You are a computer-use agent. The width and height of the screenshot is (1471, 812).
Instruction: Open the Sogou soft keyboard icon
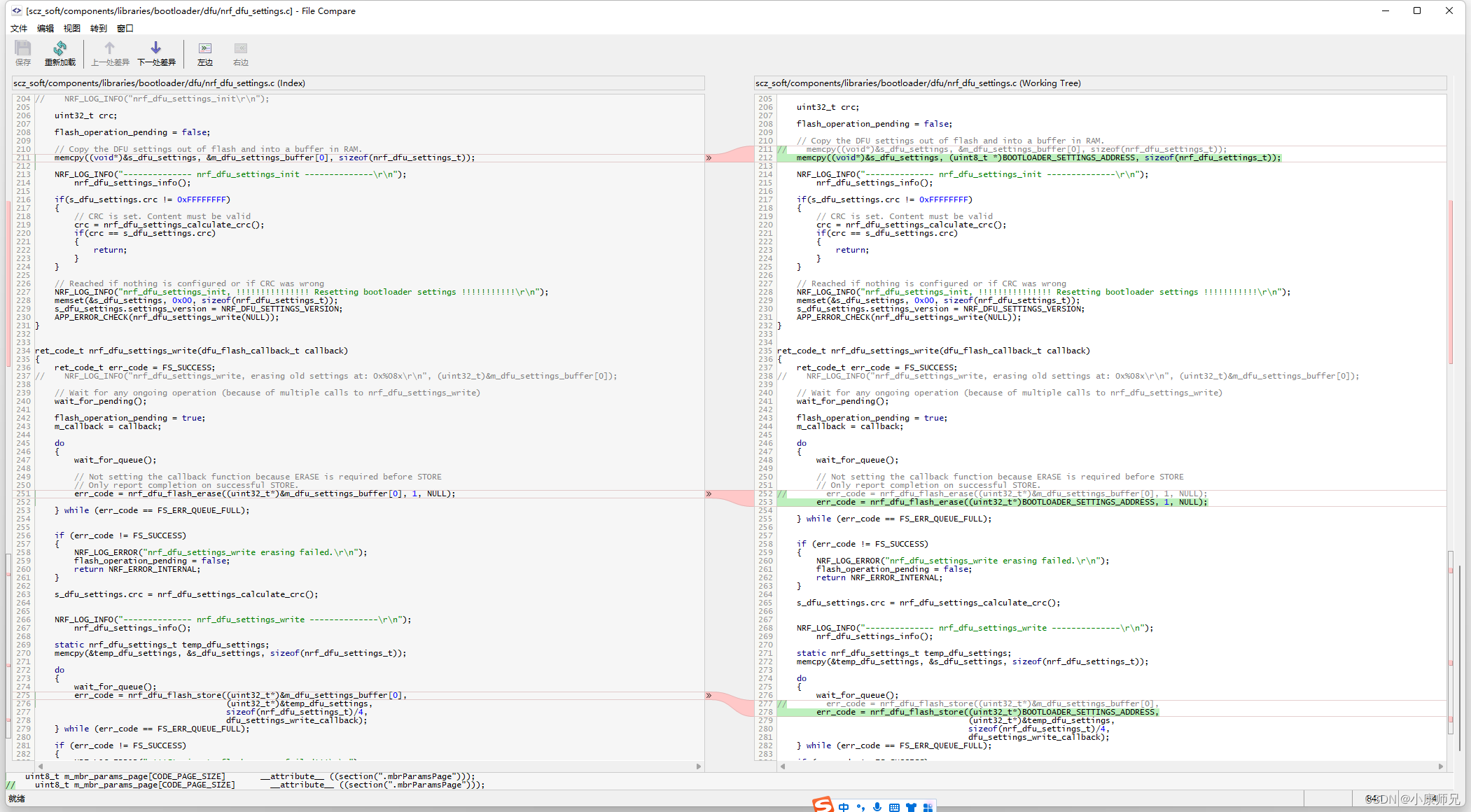click(894, 807)
